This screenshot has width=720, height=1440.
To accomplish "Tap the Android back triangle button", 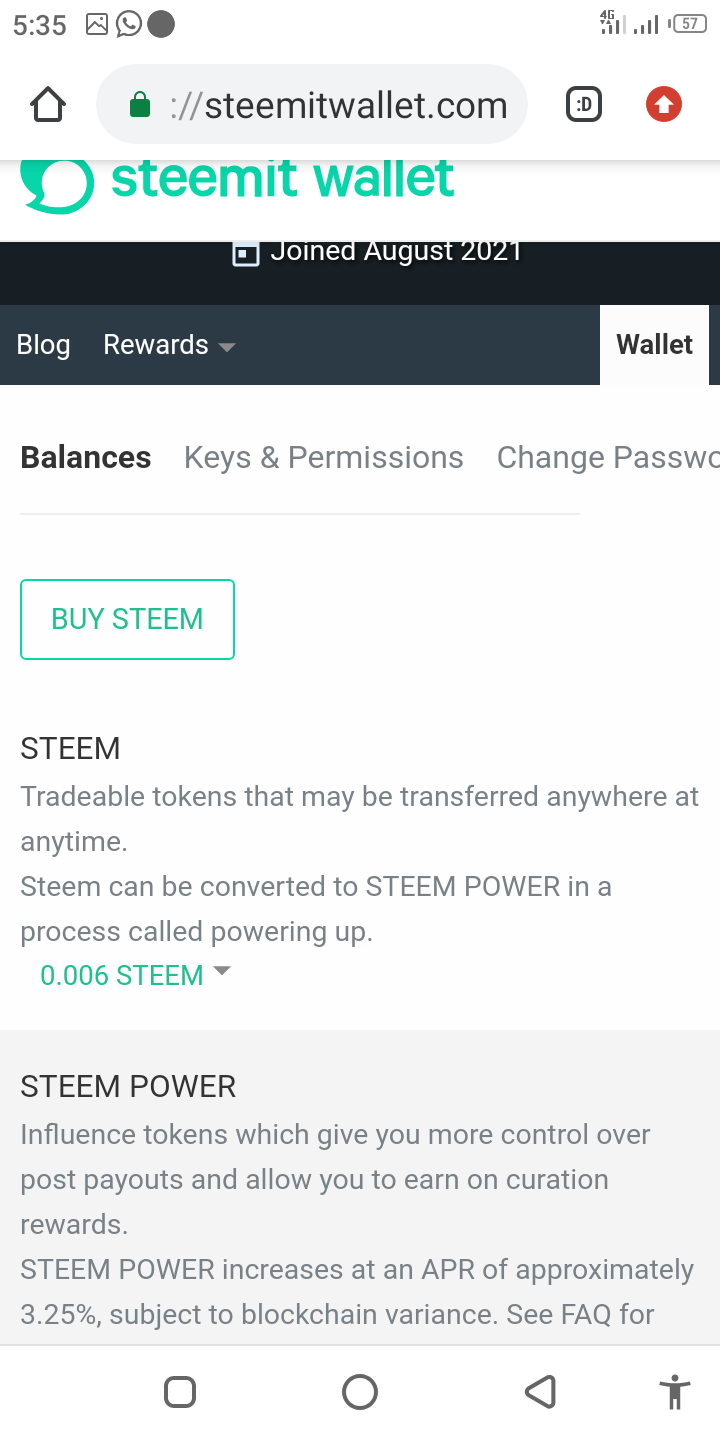I will pos(540,1392).
